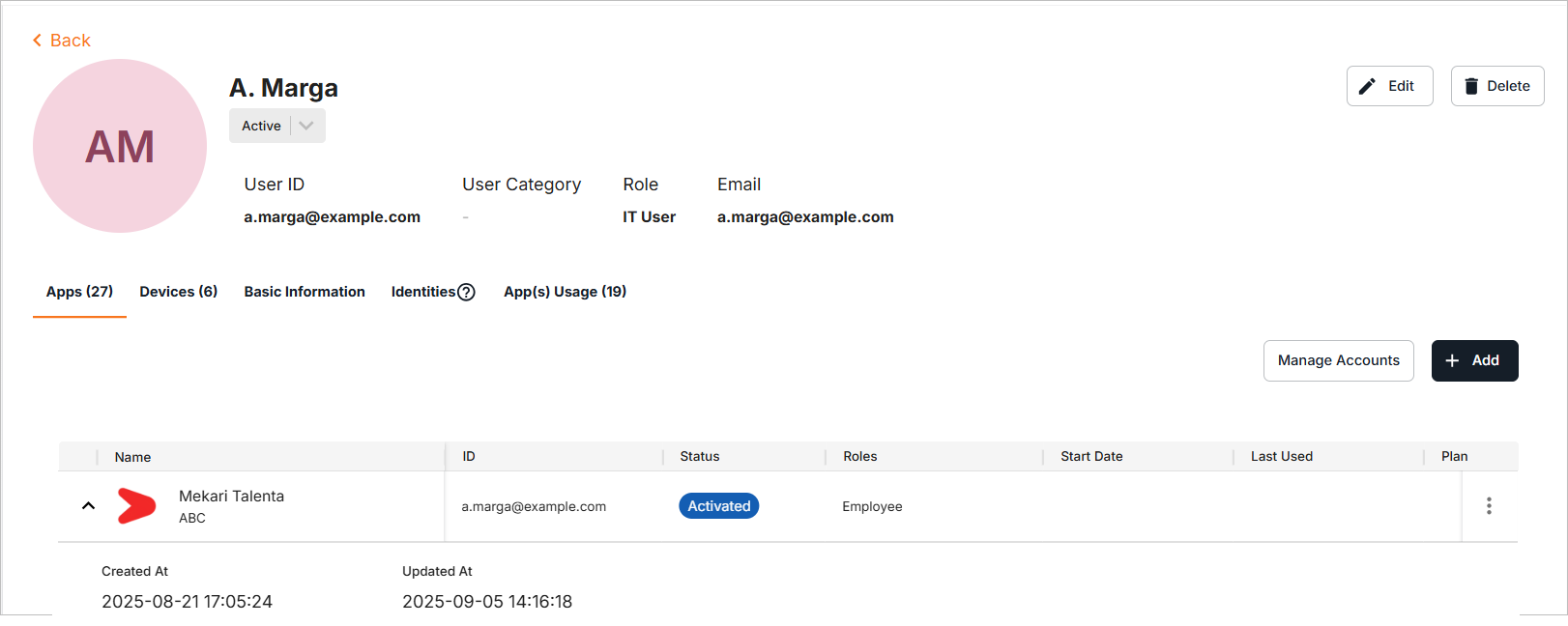Click the Edit button with pencil icon
1568x626 pixels.
tap(1389, 86)
